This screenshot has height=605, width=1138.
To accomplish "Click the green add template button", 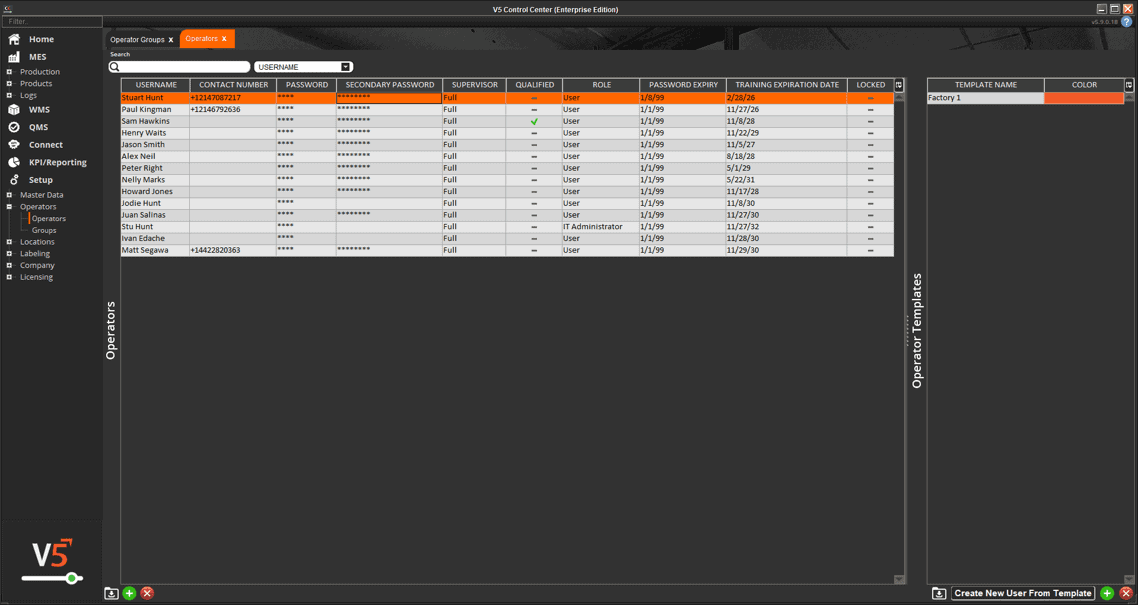I will [x=1107, y=593].
